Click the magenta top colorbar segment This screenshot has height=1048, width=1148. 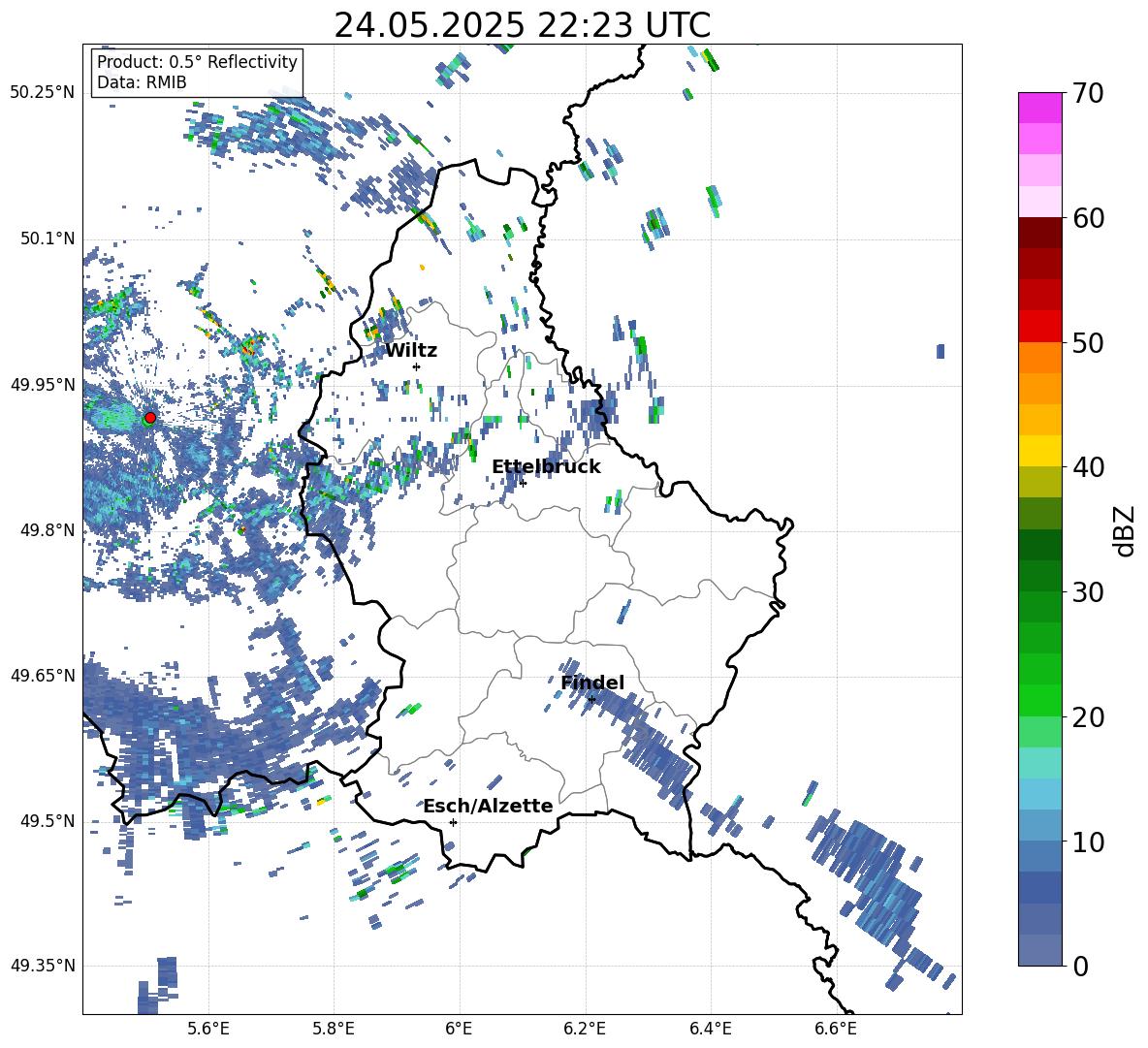[x=1039, y=109]
